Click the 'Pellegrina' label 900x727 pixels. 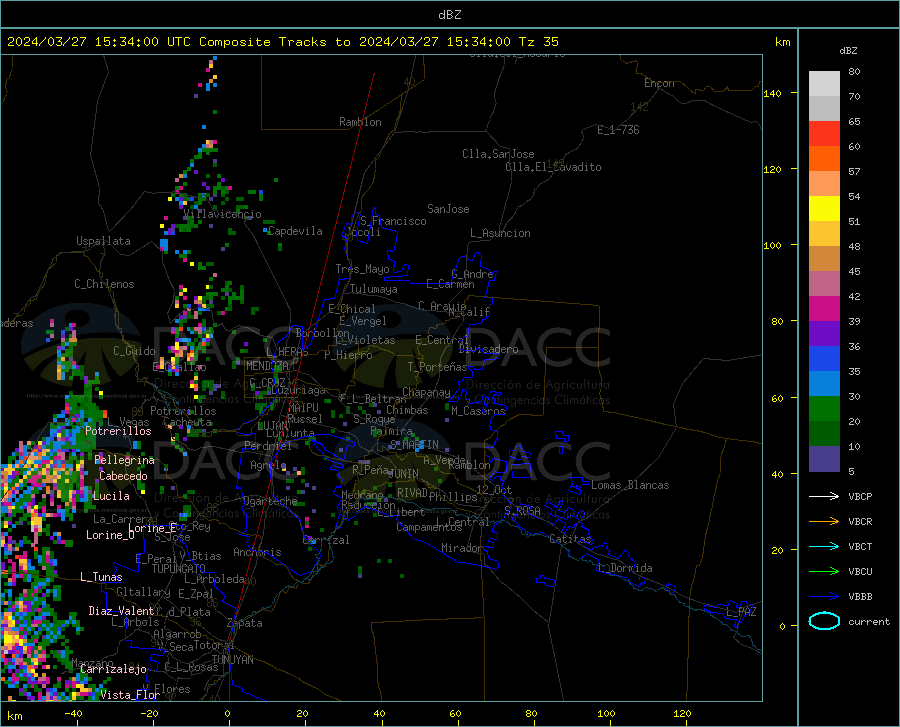coord(125,460)
